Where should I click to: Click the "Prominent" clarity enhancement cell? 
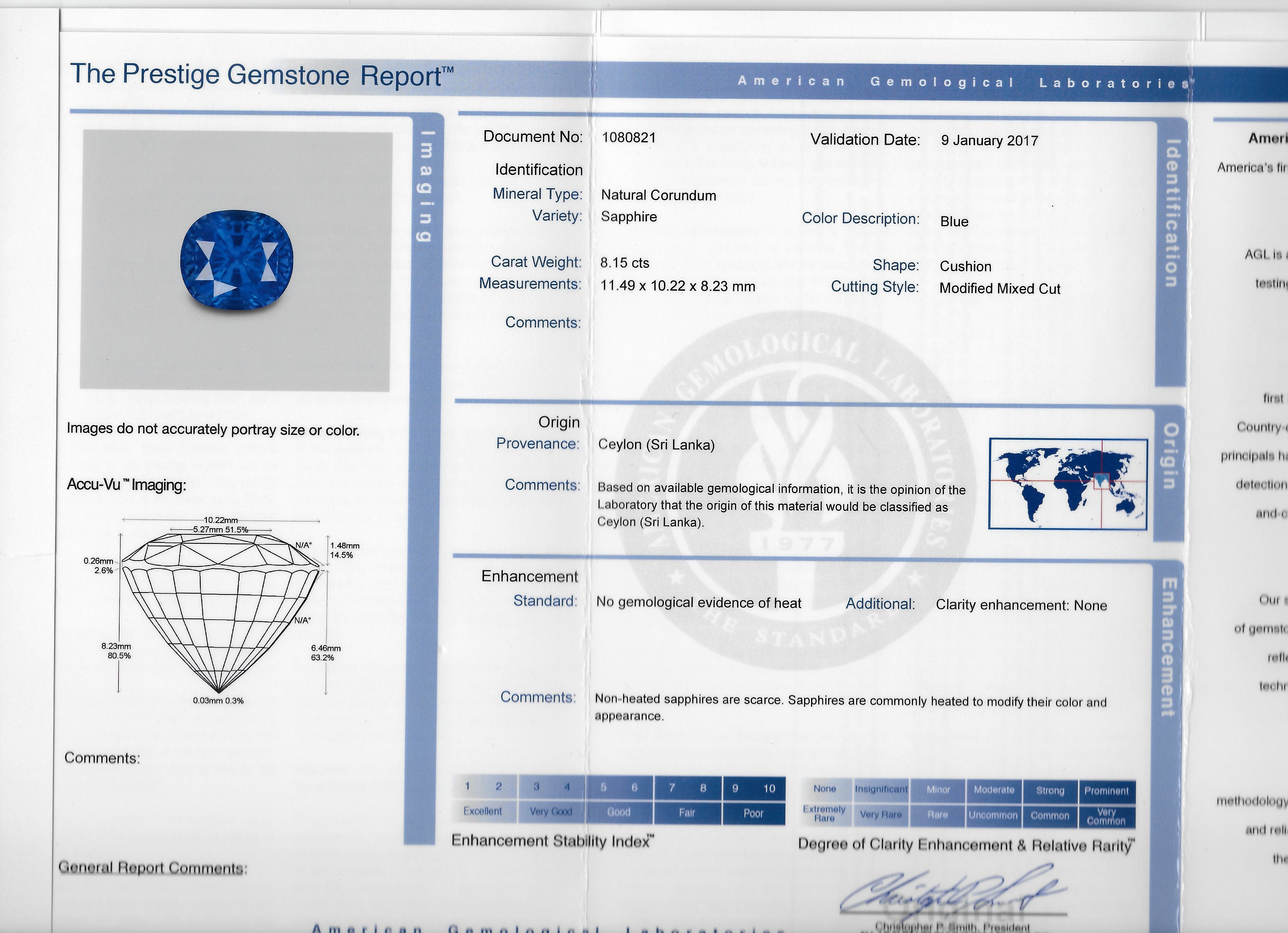pyautogui.click(x=1106, y=791)
